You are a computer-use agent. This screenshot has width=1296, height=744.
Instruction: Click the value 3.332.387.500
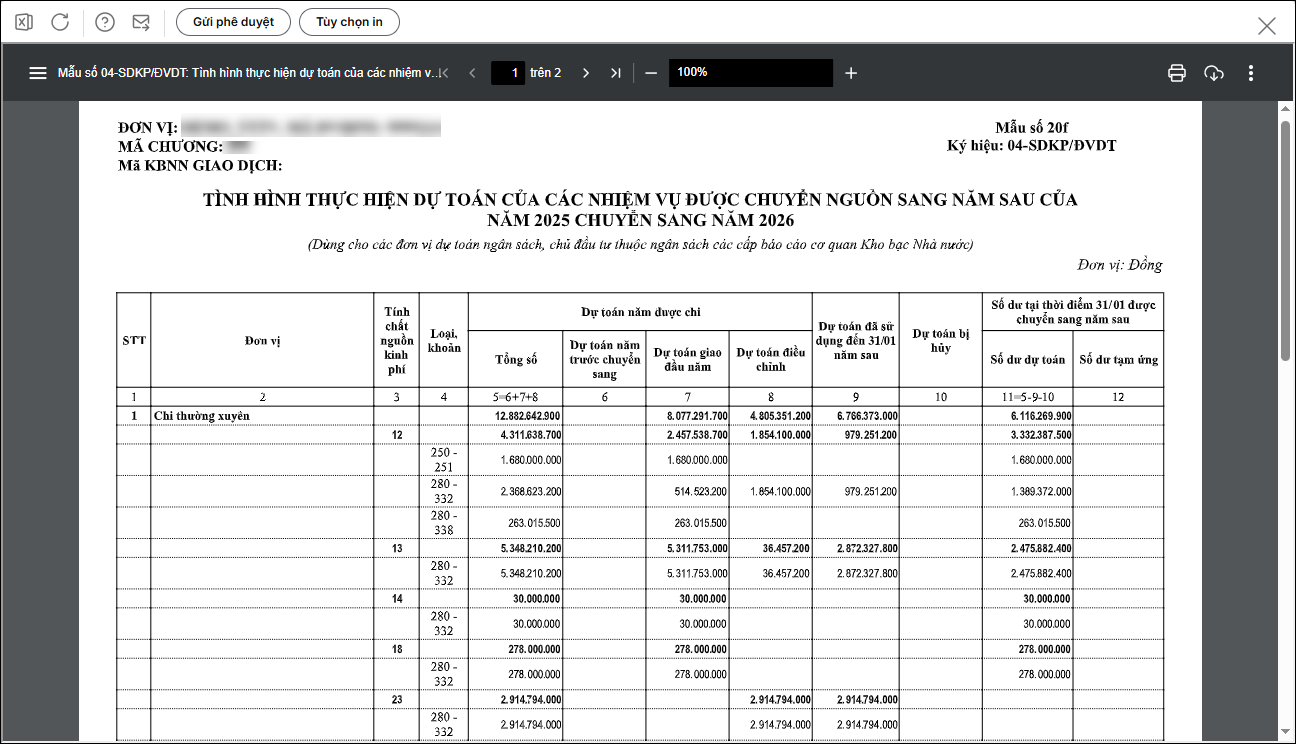pyautogui.click(x=1042, y=435)
